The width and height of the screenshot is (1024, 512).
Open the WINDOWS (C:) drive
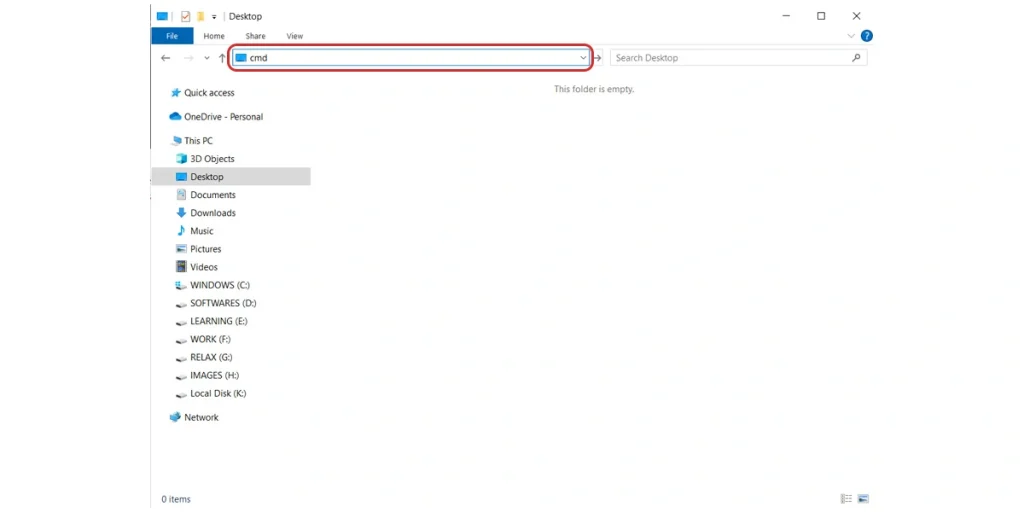(x=213, y=285)
